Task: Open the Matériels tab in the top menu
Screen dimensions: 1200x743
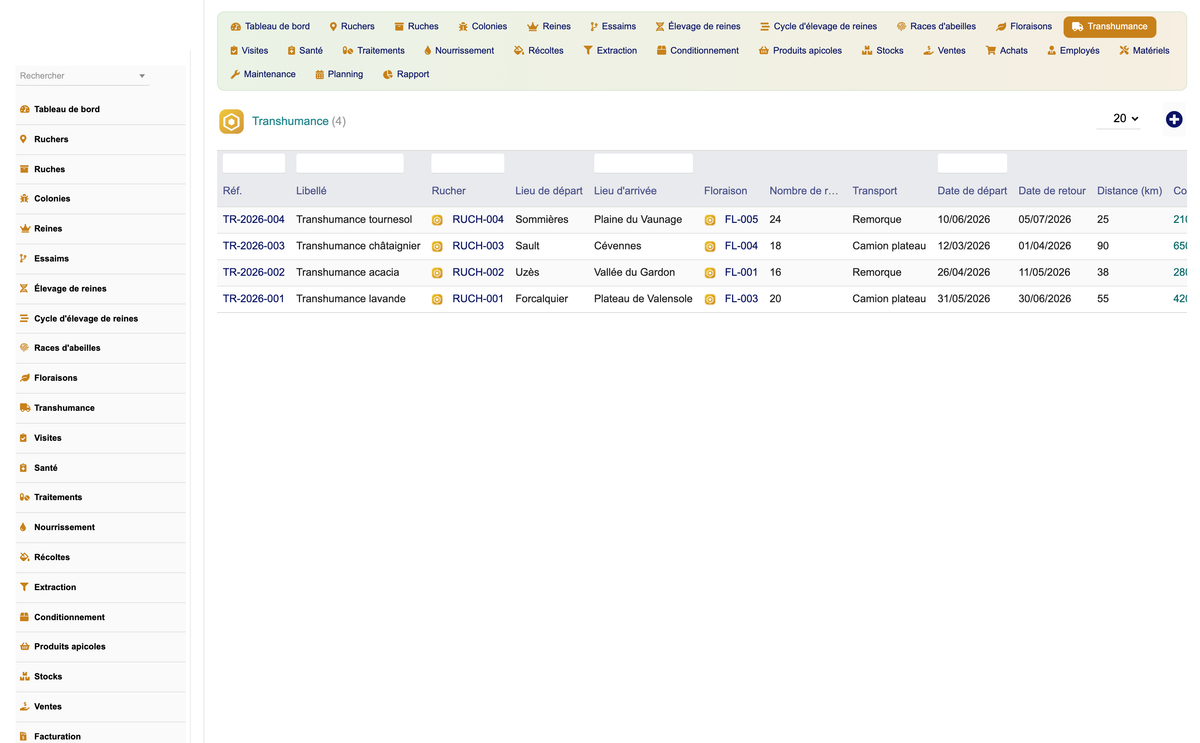Action: 1144,50
